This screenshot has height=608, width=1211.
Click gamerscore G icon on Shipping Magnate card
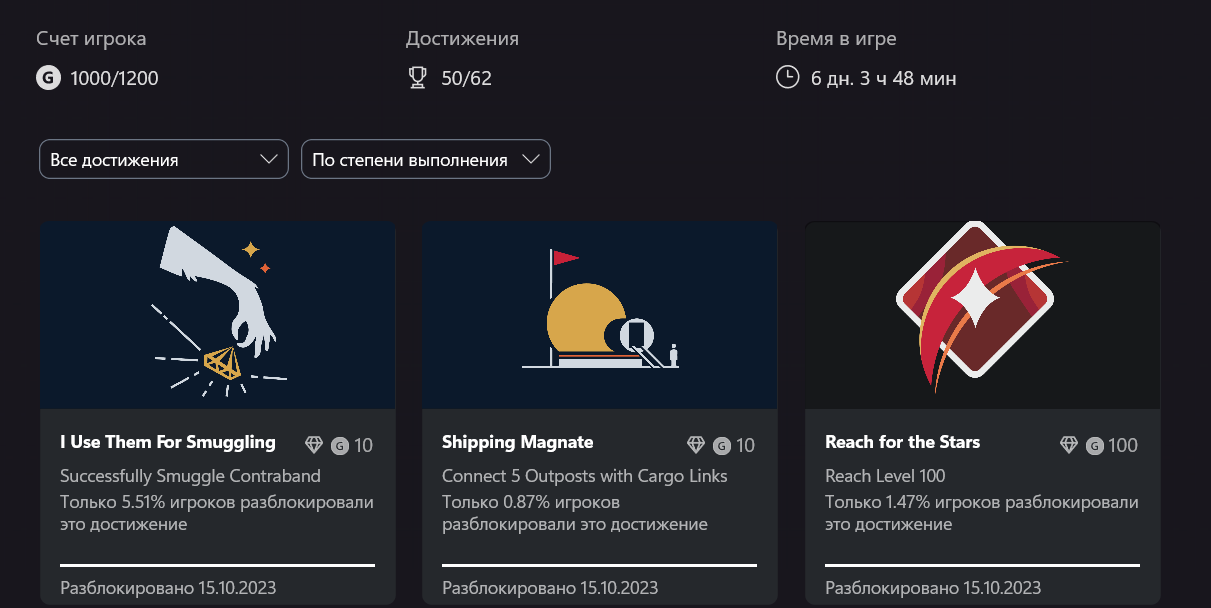[722, 446]
